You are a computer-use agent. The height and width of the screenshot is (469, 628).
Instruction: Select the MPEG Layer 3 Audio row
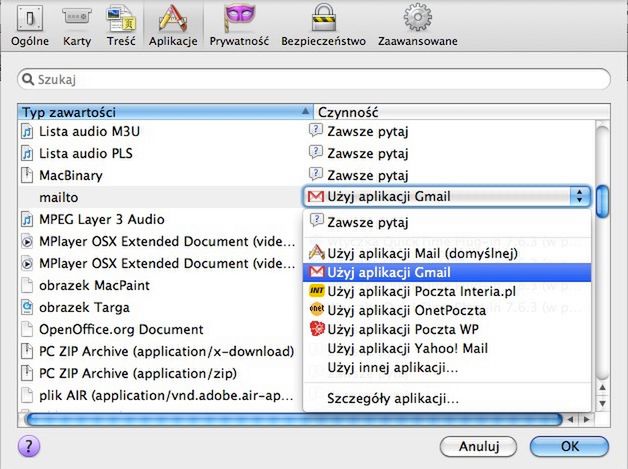160,219
